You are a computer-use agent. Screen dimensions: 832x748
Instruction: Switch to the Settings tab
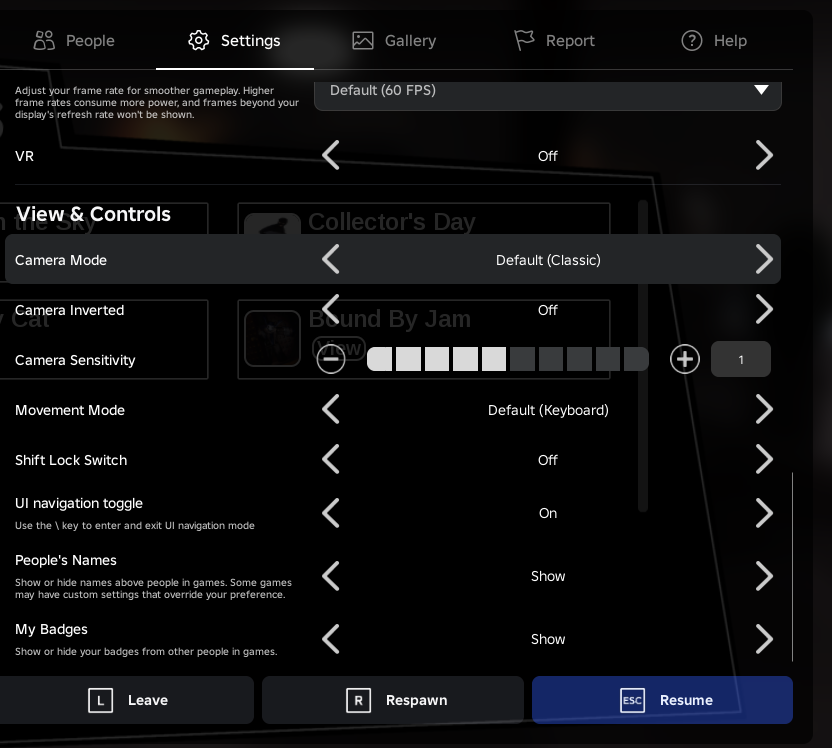coord(235,40)
